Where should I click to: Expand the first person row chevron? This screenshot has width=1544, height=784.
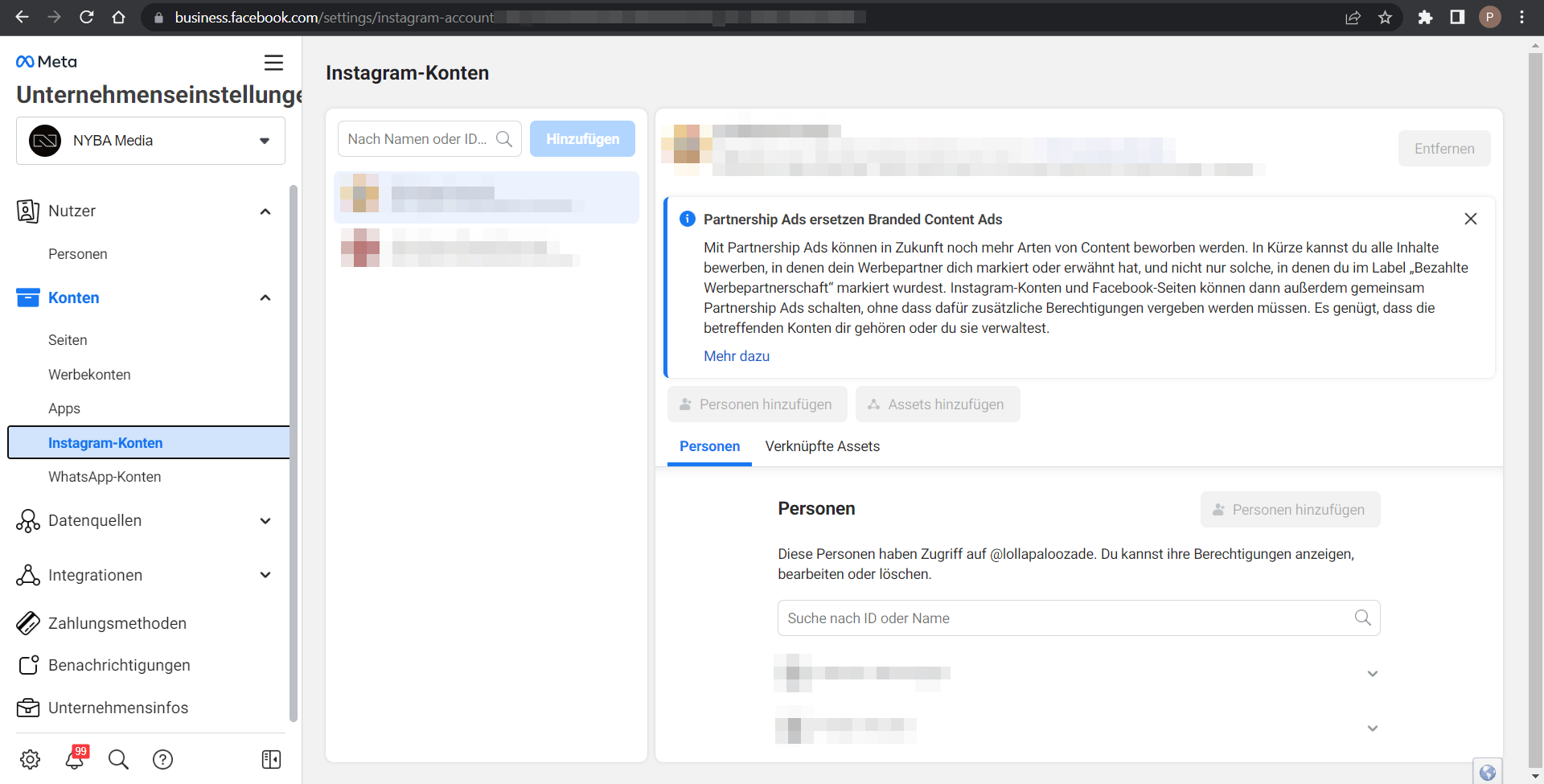point(1373,674)
